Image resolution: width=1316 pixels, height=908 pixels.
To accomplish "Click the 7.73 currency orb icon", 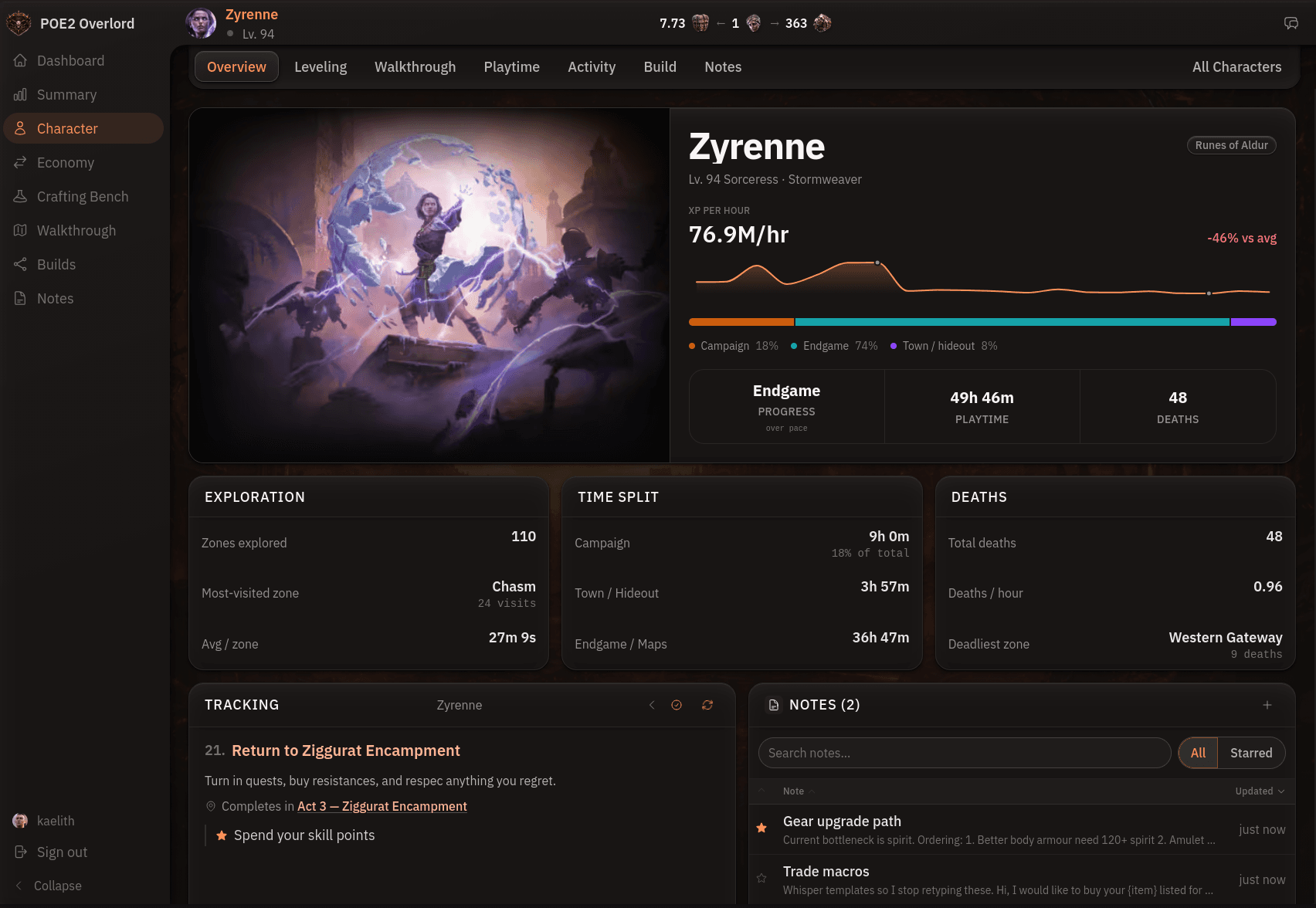I will (700, 23).
